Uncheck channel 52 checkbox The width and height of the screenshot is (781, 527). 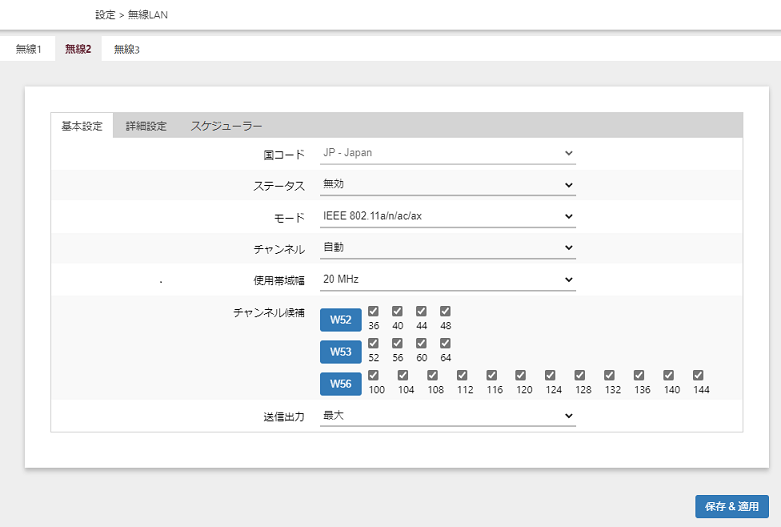click(x=374, y=343)
